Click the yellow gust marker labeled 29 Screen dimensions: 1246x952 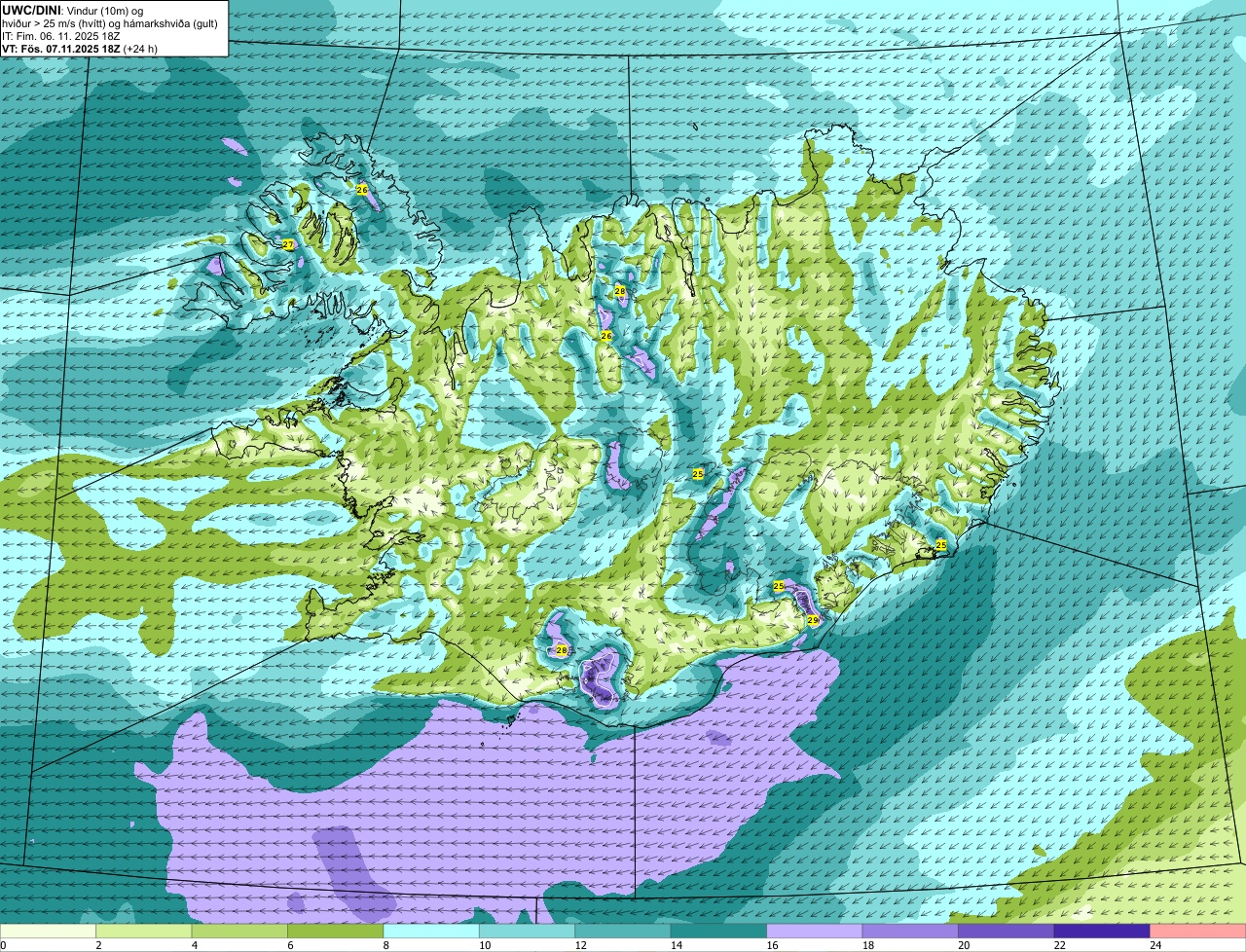813,620
